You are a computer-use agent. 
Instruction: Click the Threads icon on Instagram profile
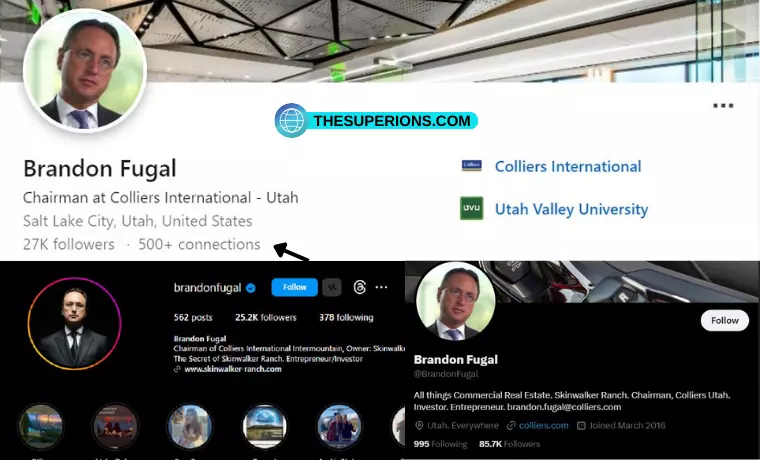pos(360,287)
